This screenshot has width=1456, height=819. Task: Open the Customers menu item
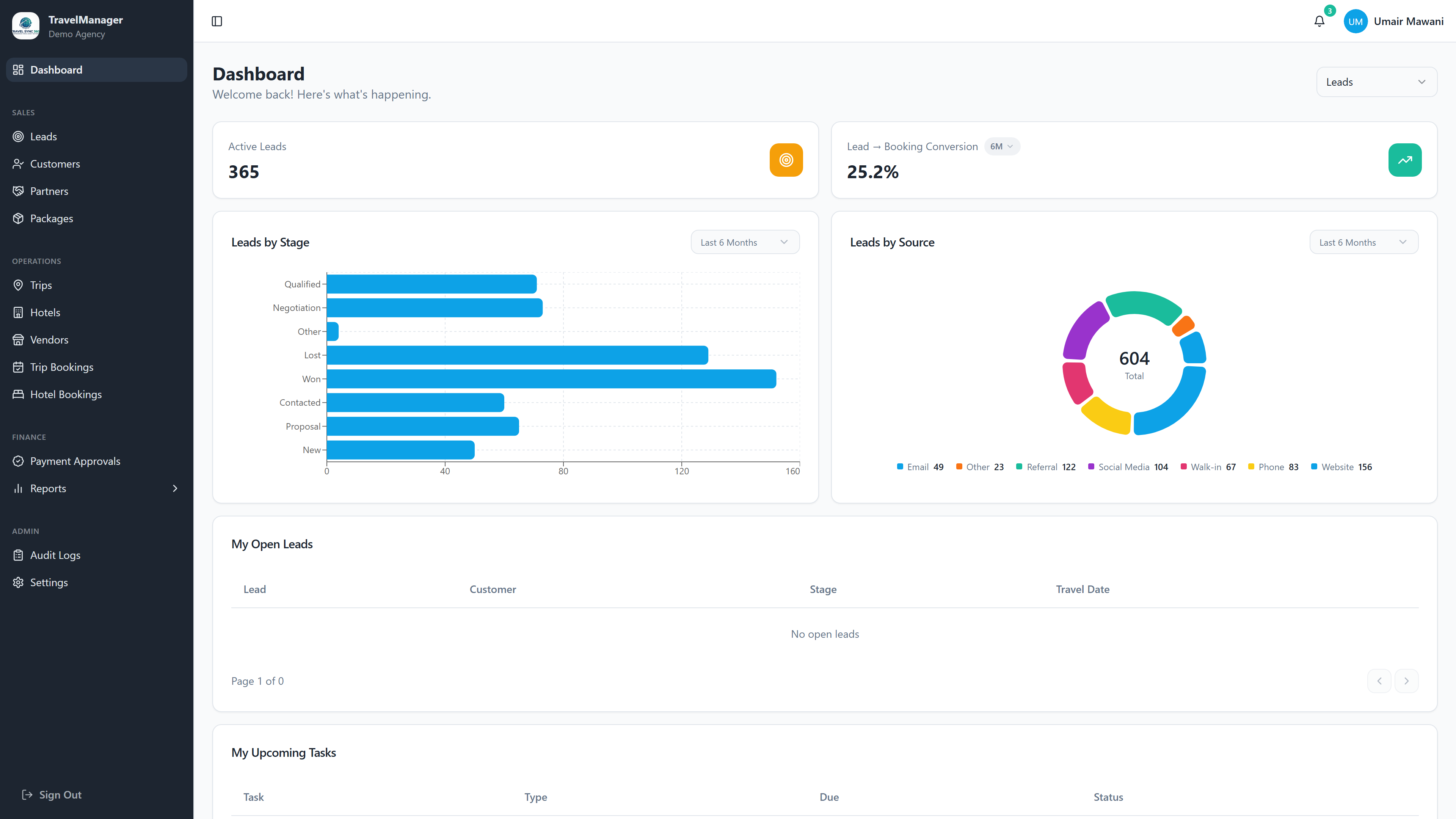[97, 164]
